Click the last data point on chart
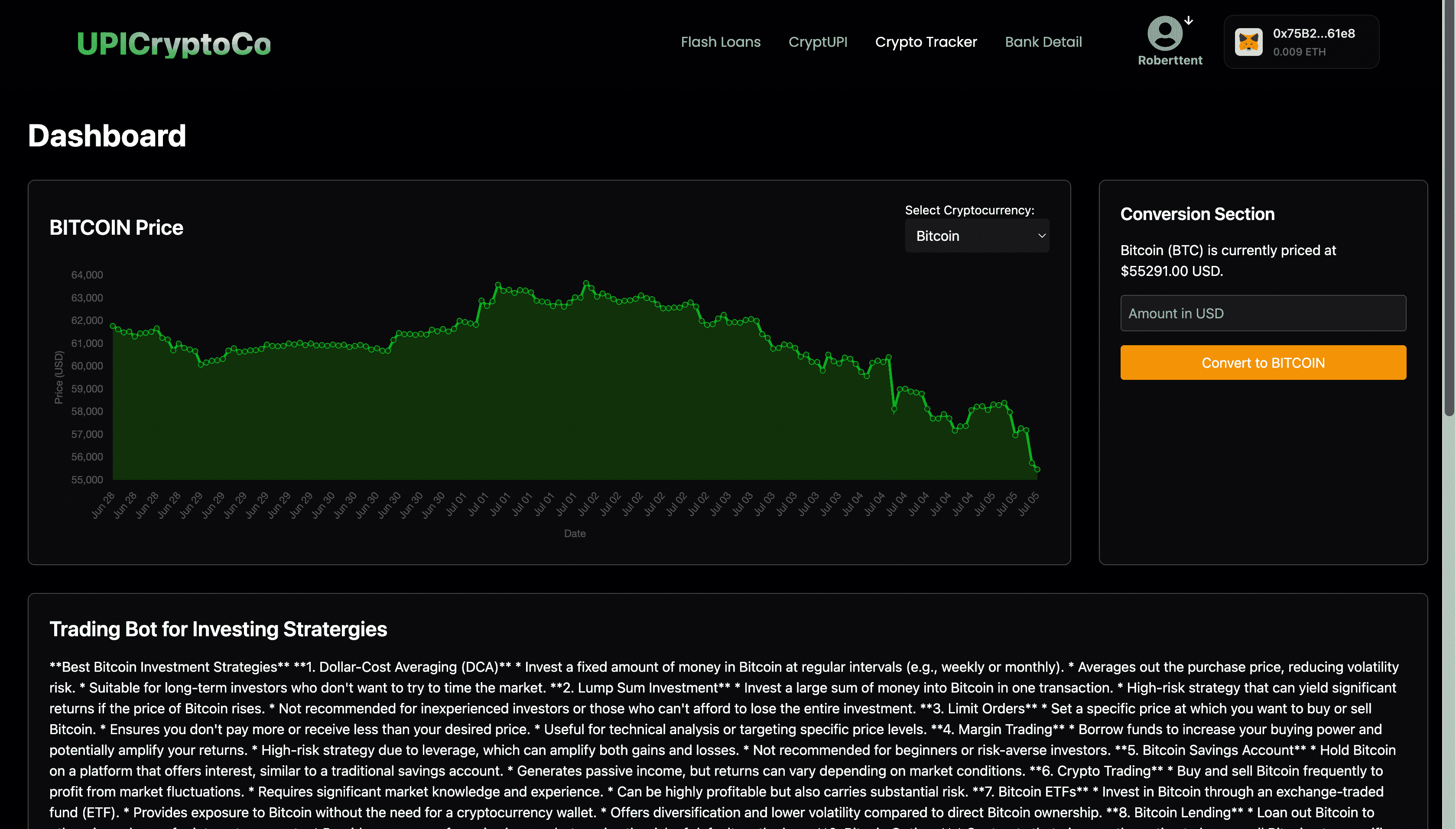This screenshot has width=1456, height=829. coord(1037,470)
